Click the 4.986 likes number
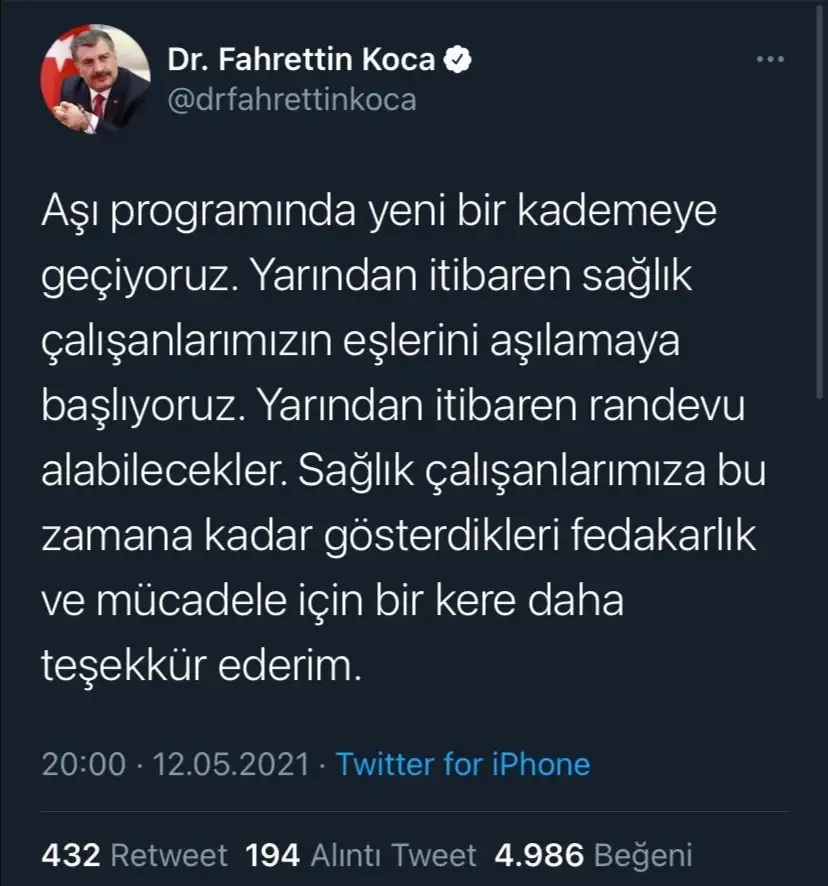This screenshot has width=828, height=886. coord(539,855)
